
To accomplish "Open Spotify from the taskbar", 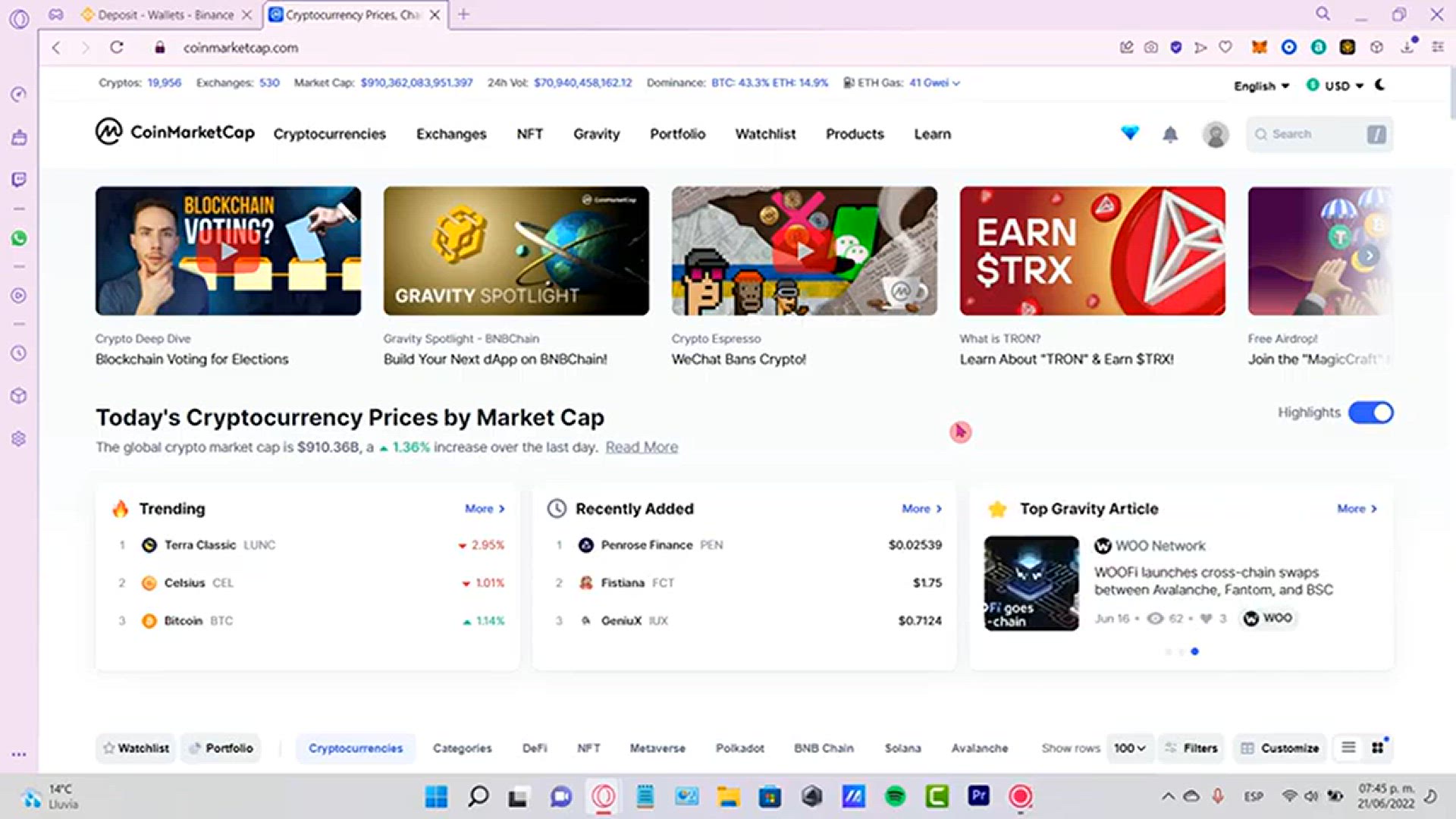I will [895, 796].
